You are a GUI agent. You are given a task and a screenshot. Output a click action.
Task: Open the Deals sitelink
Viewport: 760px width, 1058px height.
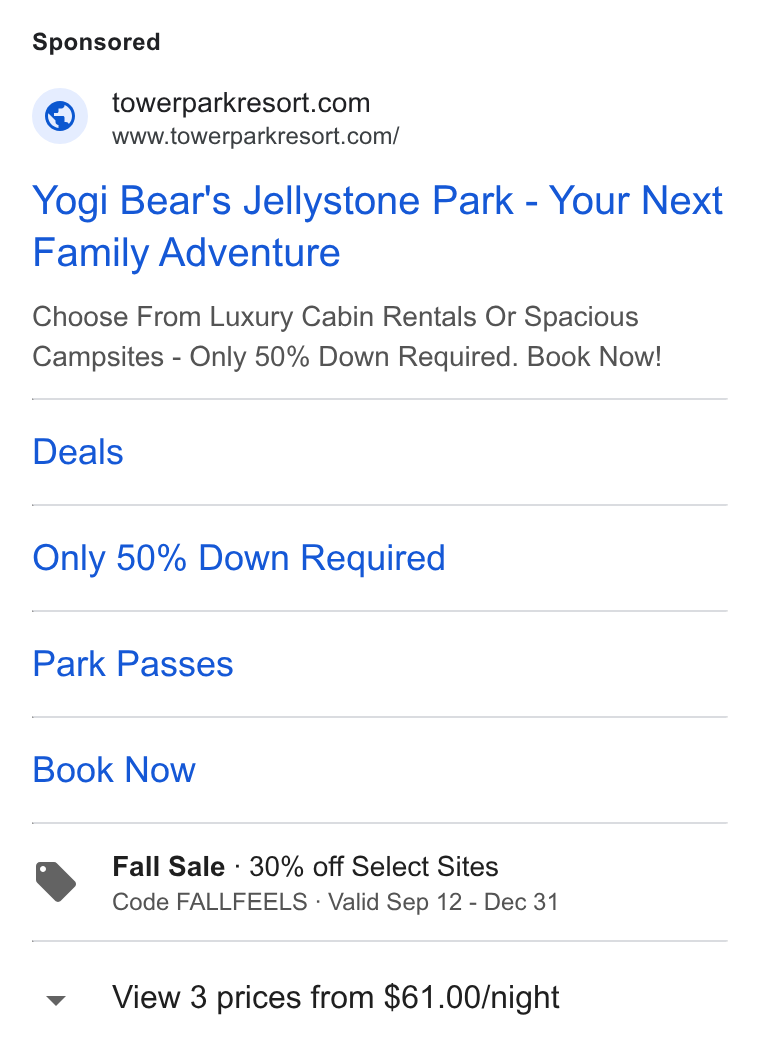78,452
